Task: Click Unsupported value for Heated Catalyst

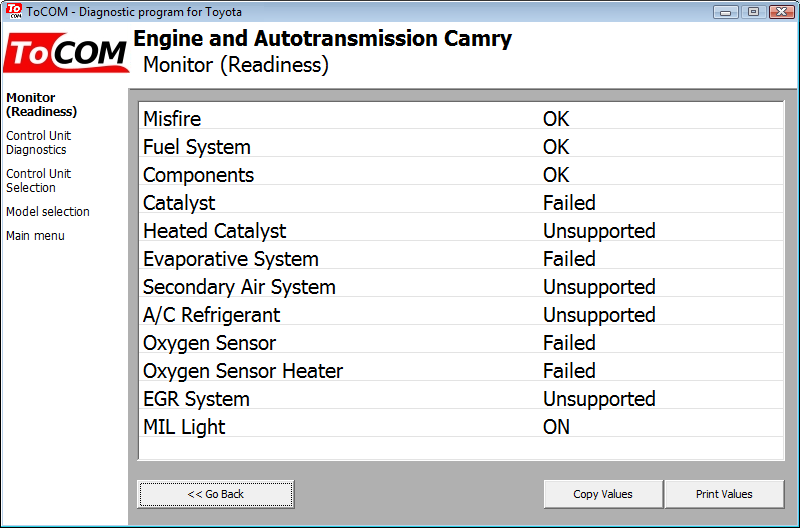Action: tap(599, 231)
